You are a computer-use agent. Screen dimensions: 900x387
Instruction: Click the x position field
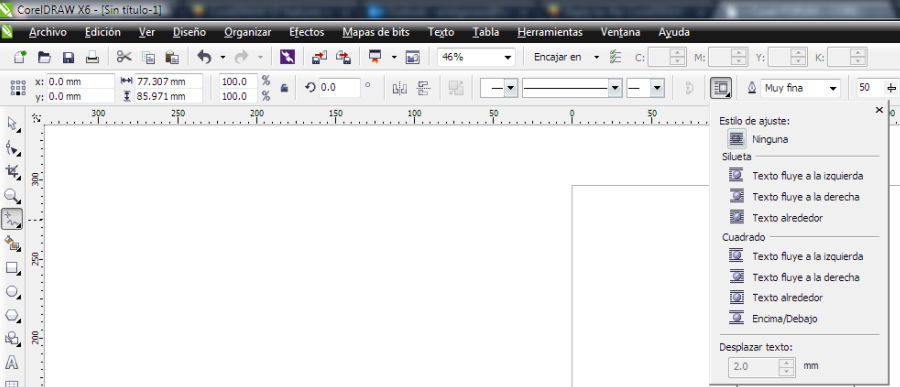point(80,81)
